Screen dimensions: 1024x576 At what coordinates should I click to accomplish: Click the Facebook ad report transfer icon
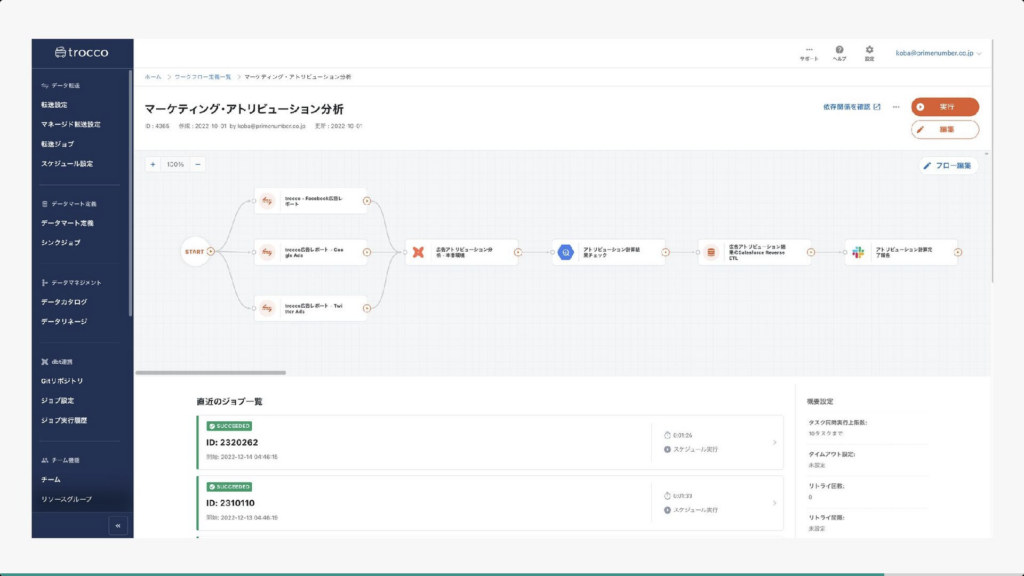point(267,200)
